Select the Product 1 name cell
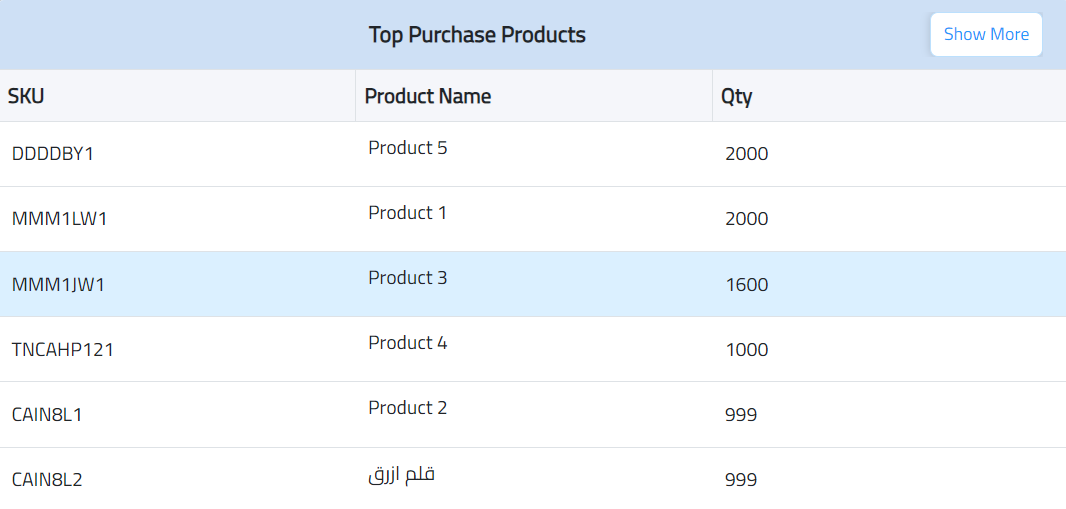This screenshot has height=509, width=1066. pos(408,213)
